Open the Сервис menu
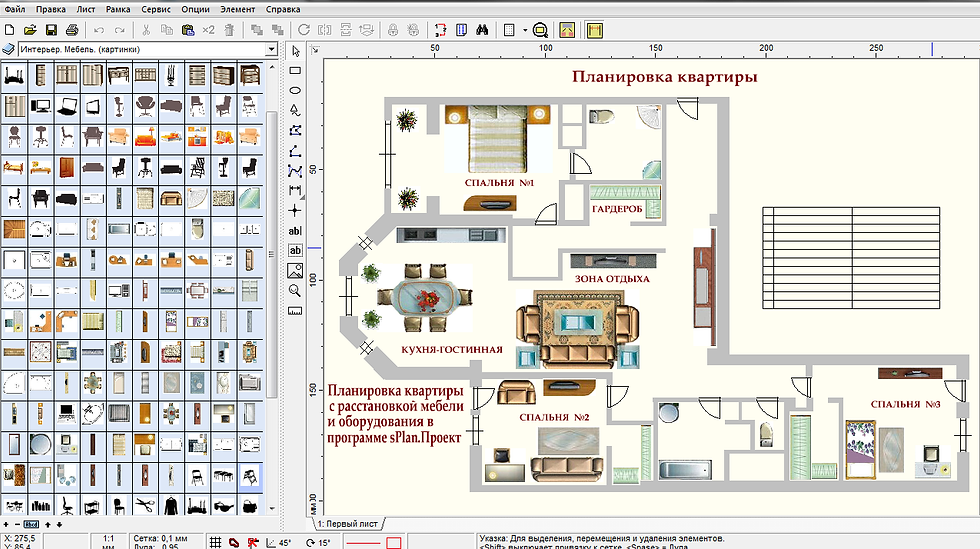980x549 pixels. pyautogui.click(x=155, y=8)
